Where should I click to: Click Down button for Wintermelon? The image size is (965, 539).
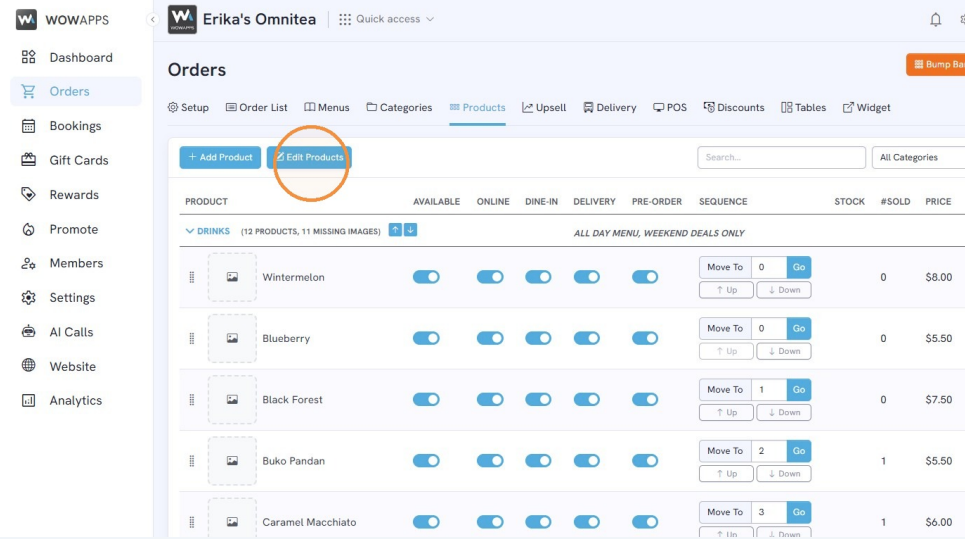point(784,290)
